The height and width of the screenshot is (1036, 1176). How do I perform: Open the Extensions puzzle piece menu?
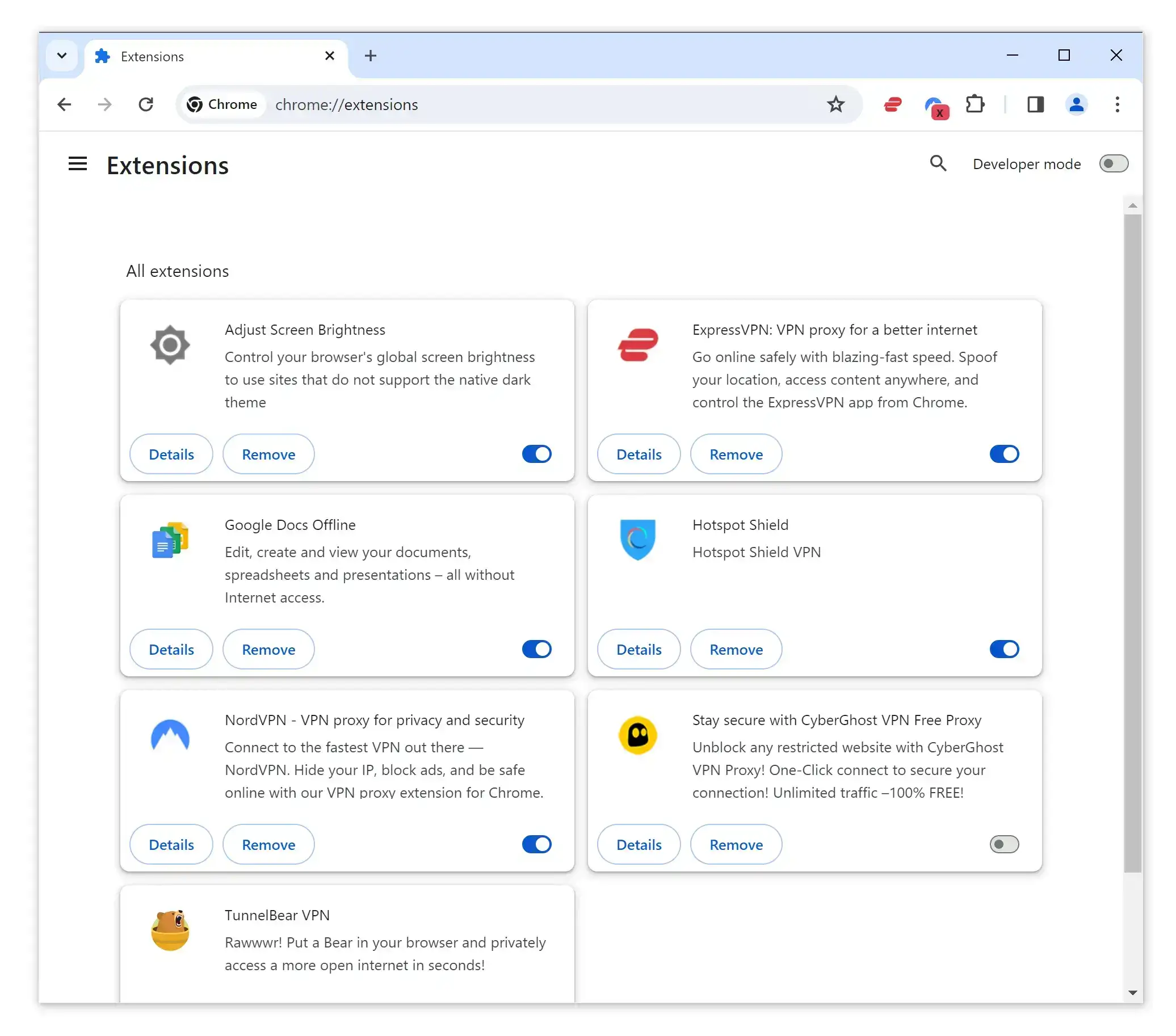tap(975, 104)
